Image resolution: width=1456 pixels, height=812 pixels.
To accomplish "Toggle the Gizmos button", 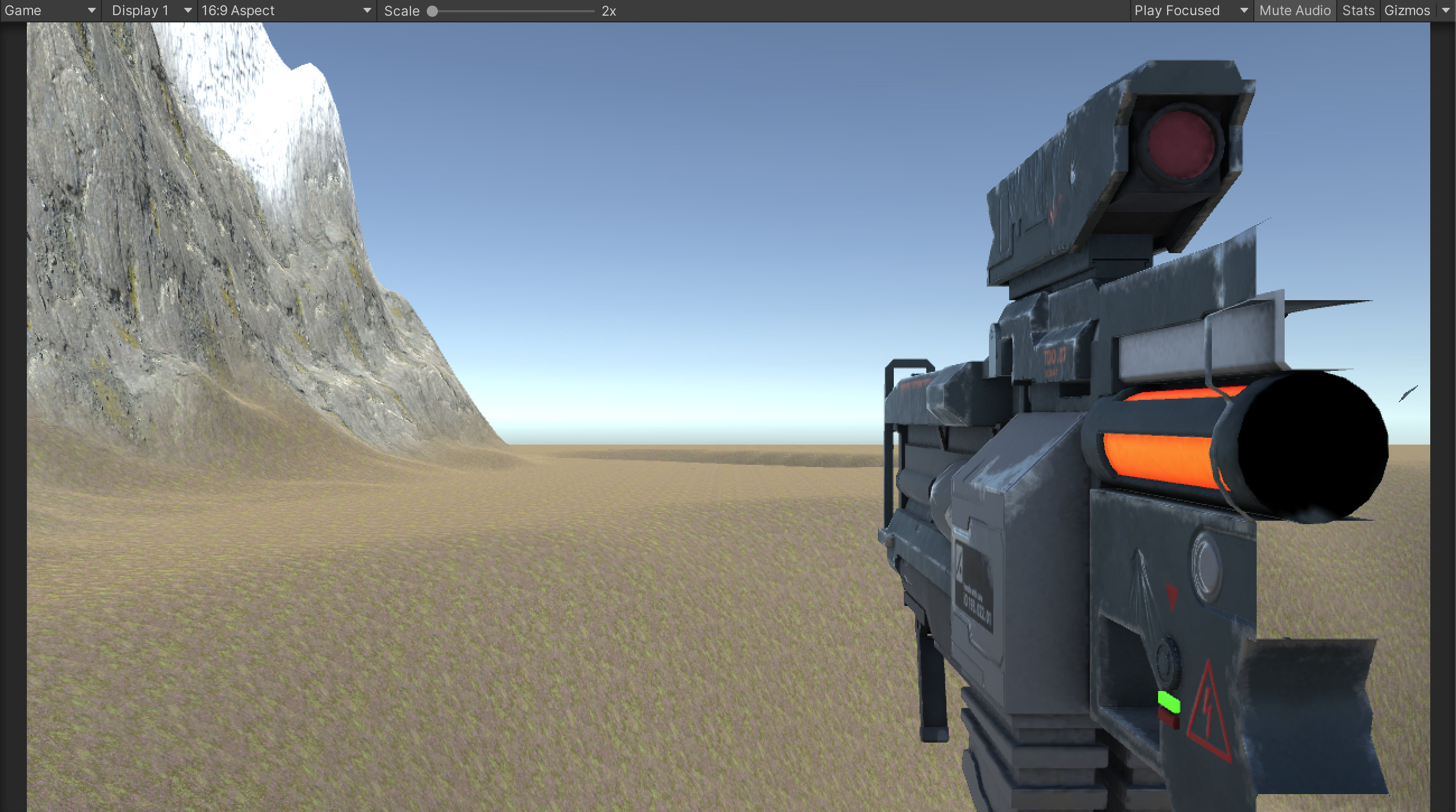I will pos(1407,11).
